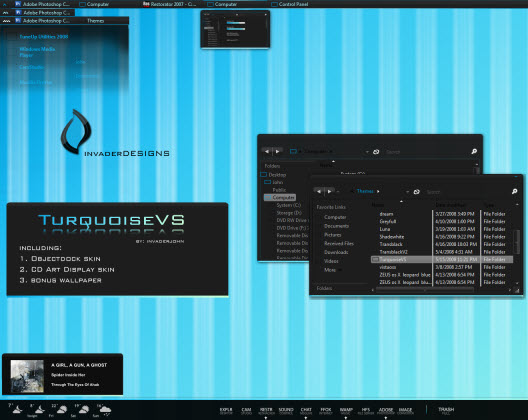Screen dimensions: 528x420
Task: Click the Back arrow in the Themes window
Action: 319,191
